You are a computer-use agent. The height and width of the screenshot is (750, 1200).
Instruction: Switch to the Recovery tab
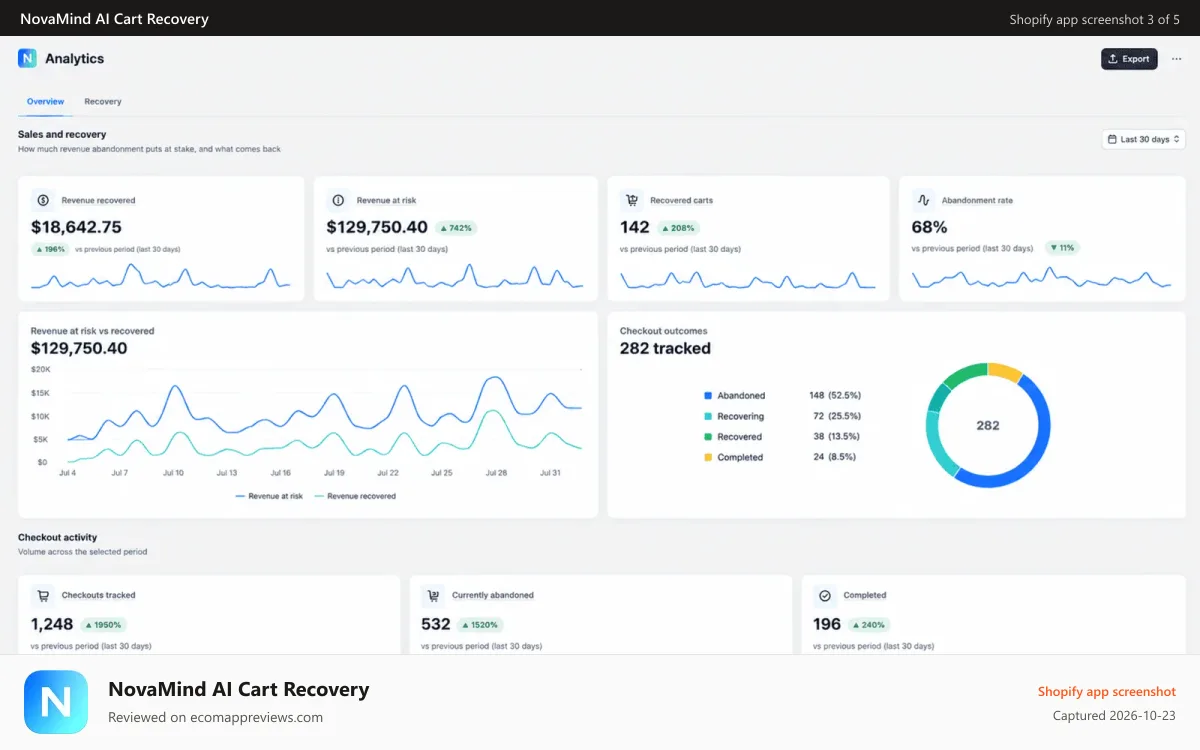[103, 102]
